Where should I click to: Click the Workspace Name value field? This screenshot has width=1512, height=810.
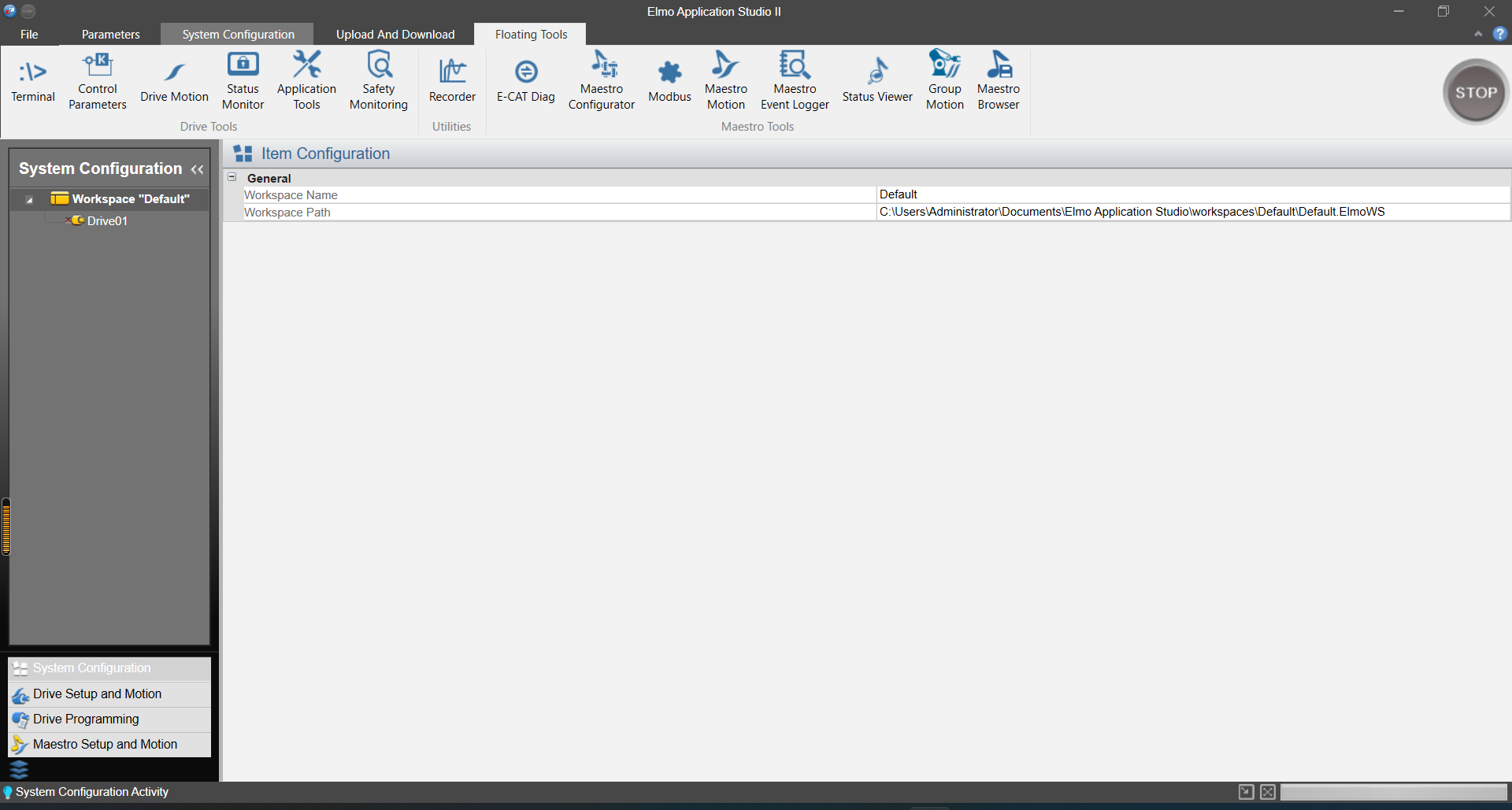click(1192, 194)
